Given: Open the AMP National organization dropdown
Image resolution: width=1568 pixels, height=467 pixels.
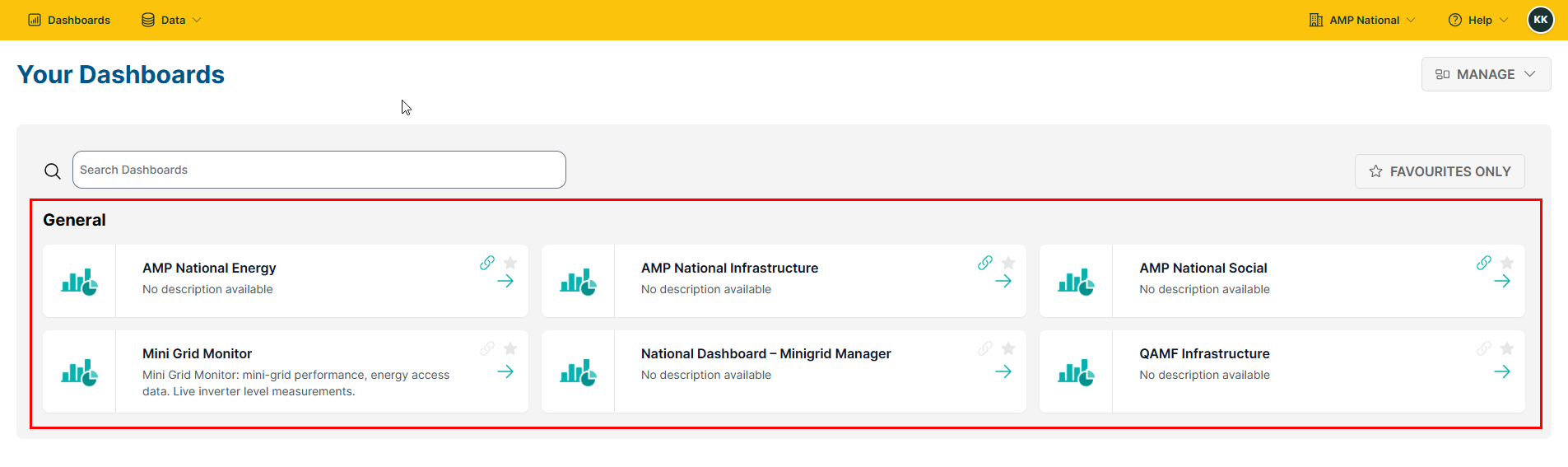Looking at the screenshot, I should click(x=1362, y=20).
